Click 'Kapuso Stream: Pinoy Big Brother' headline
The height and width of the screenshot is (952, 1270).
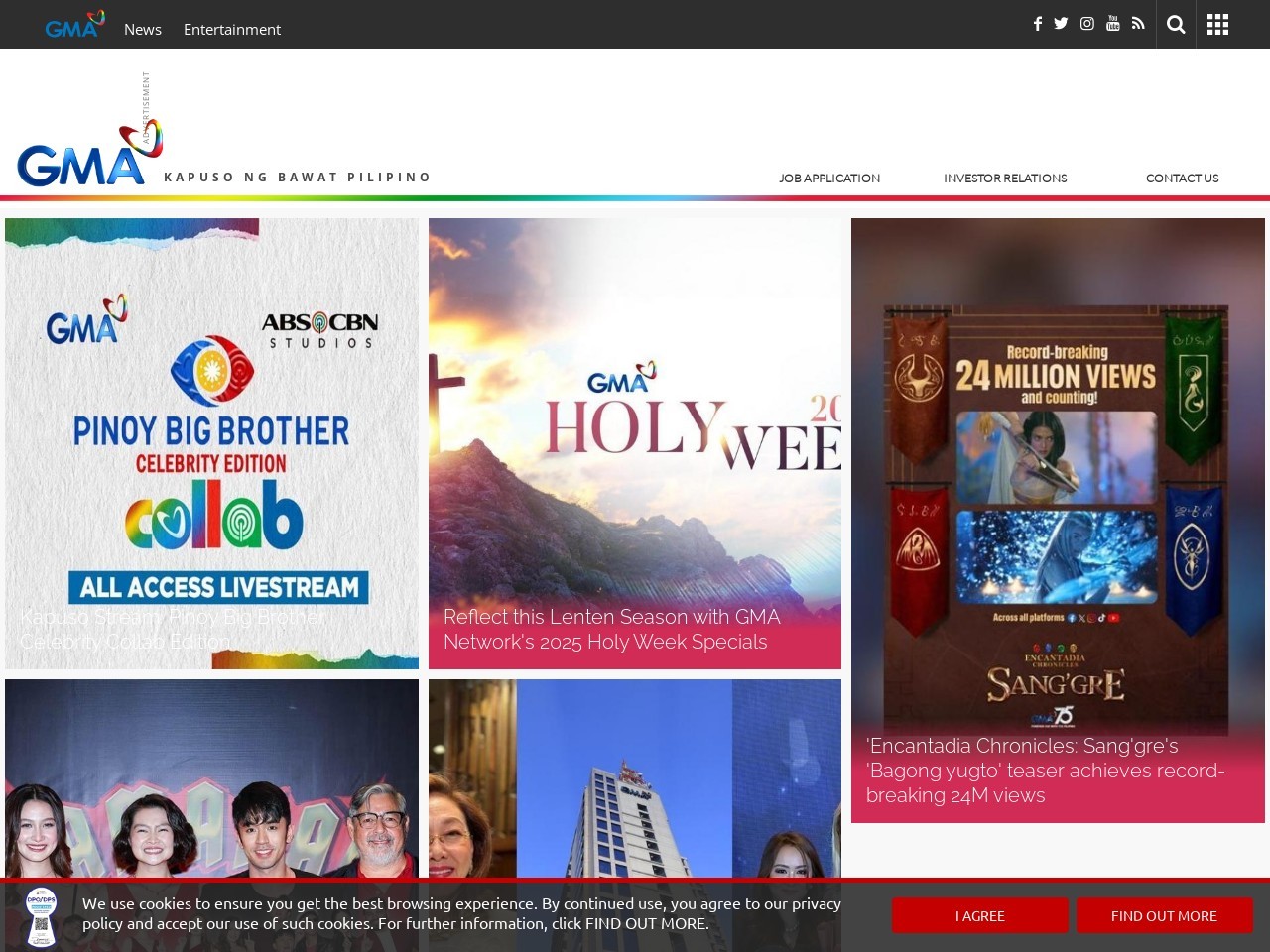coord(174,629)
